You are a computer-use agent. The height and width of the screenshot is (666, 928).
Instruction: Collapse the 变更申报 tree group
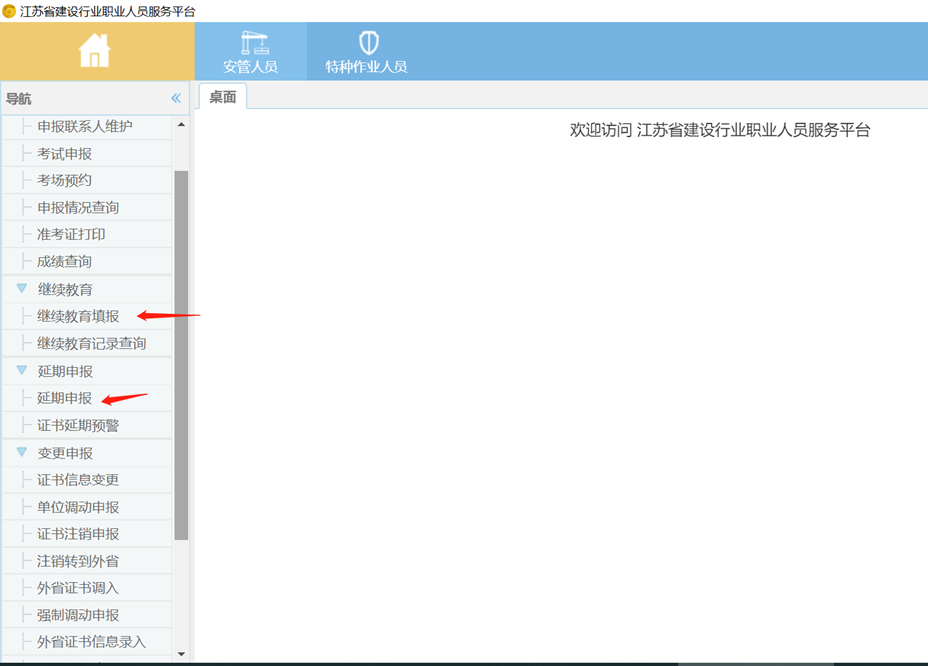click(x=22, y=452)
